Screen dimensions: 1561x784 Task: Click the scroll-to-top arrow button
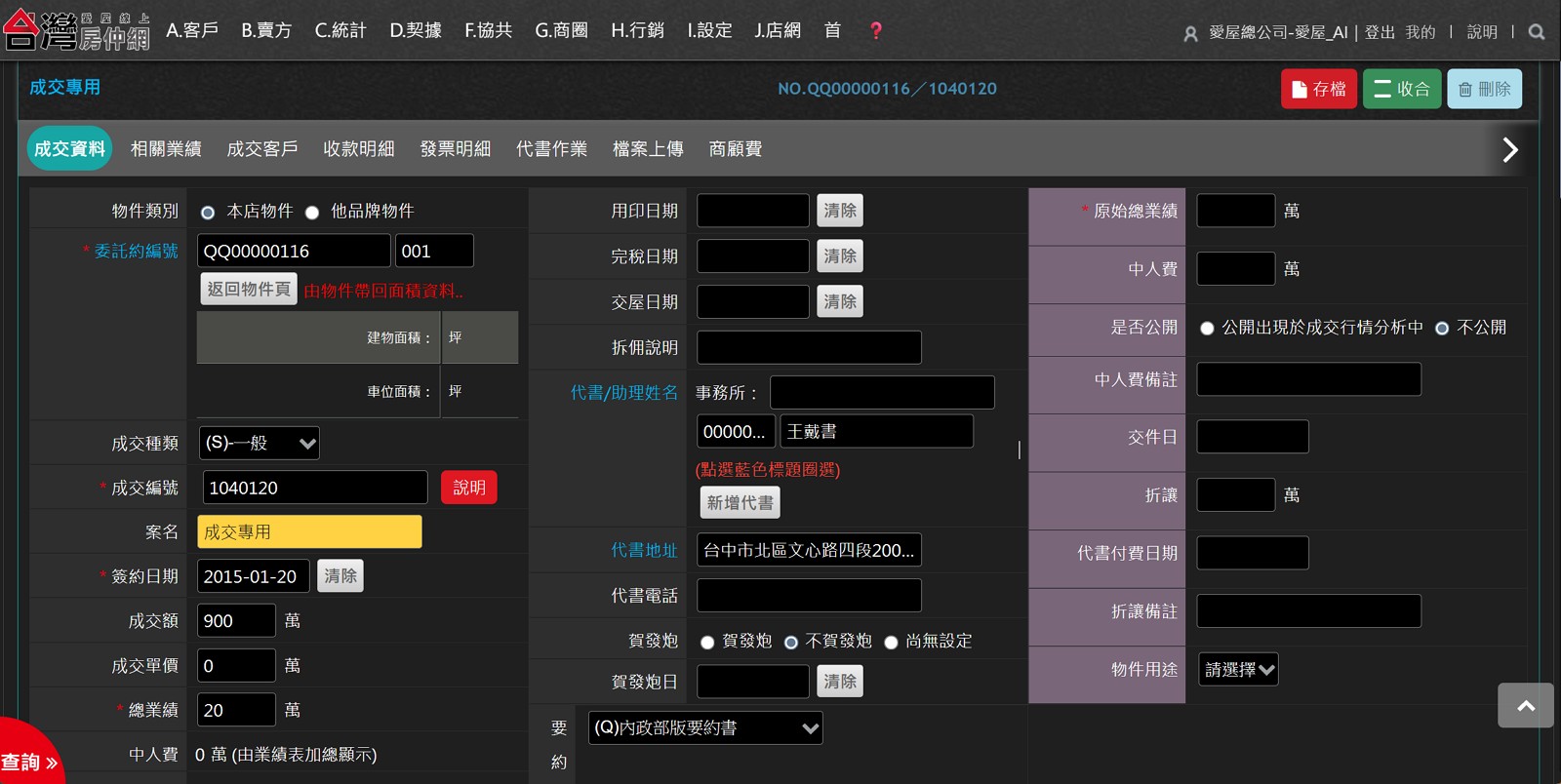1525,705
